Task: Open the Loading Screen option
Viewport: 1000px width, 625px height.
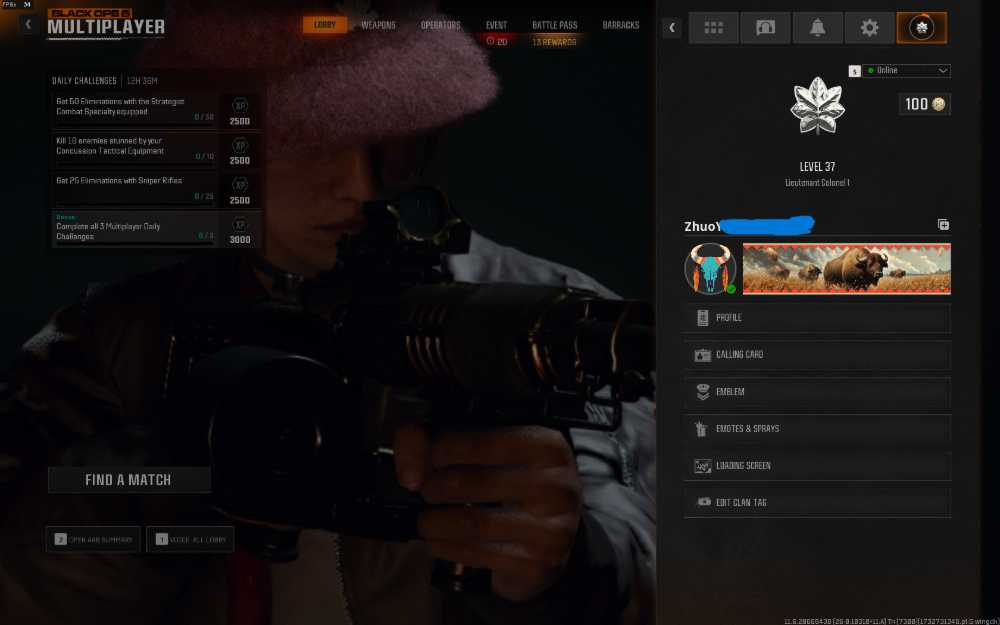Action: click(x=818, y=466)
